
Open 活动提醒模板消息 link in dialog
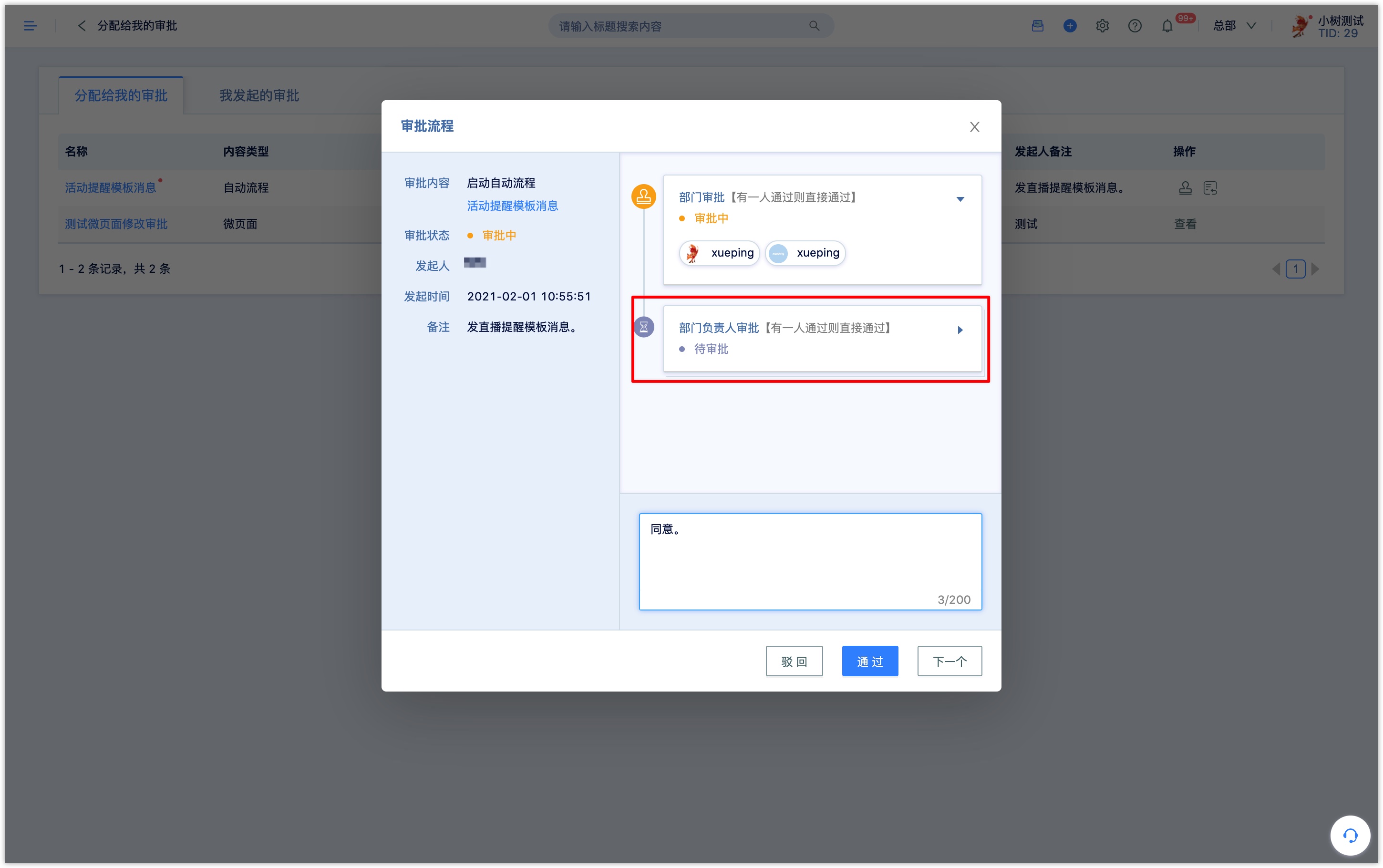click(513, 206)
